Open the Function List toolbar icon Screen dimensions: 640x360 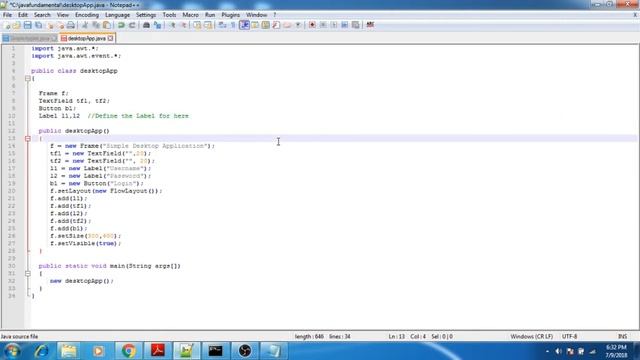[276, 25]
